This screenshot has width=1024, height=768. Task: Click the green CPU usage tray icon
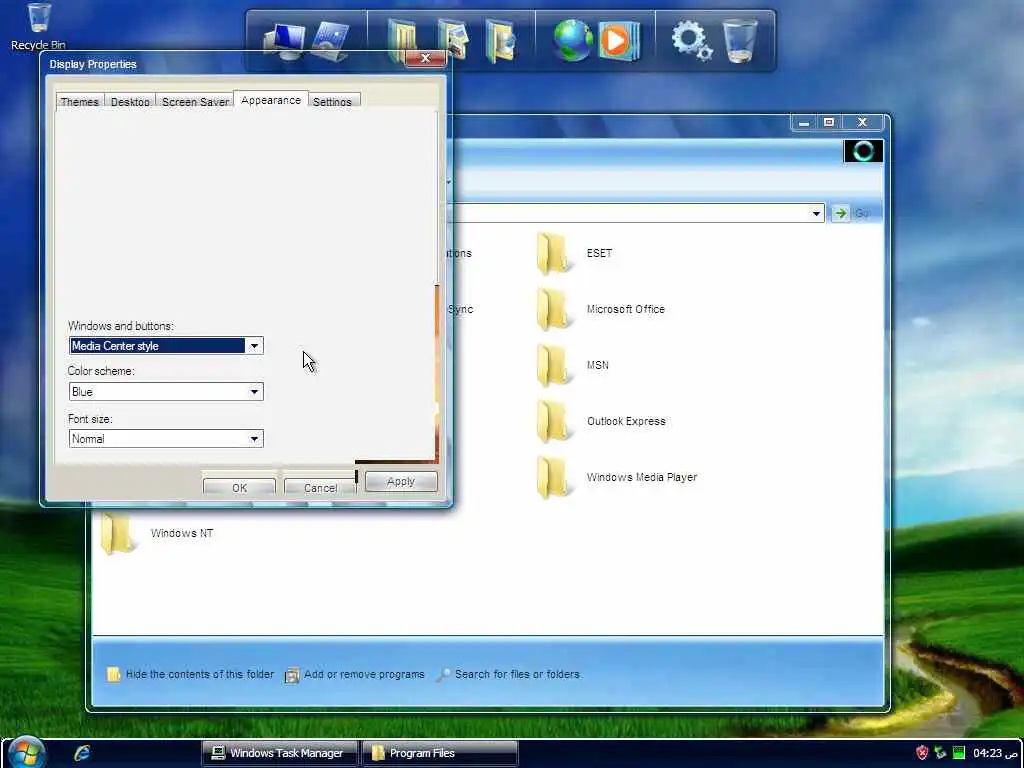click(x=959, y=753)
